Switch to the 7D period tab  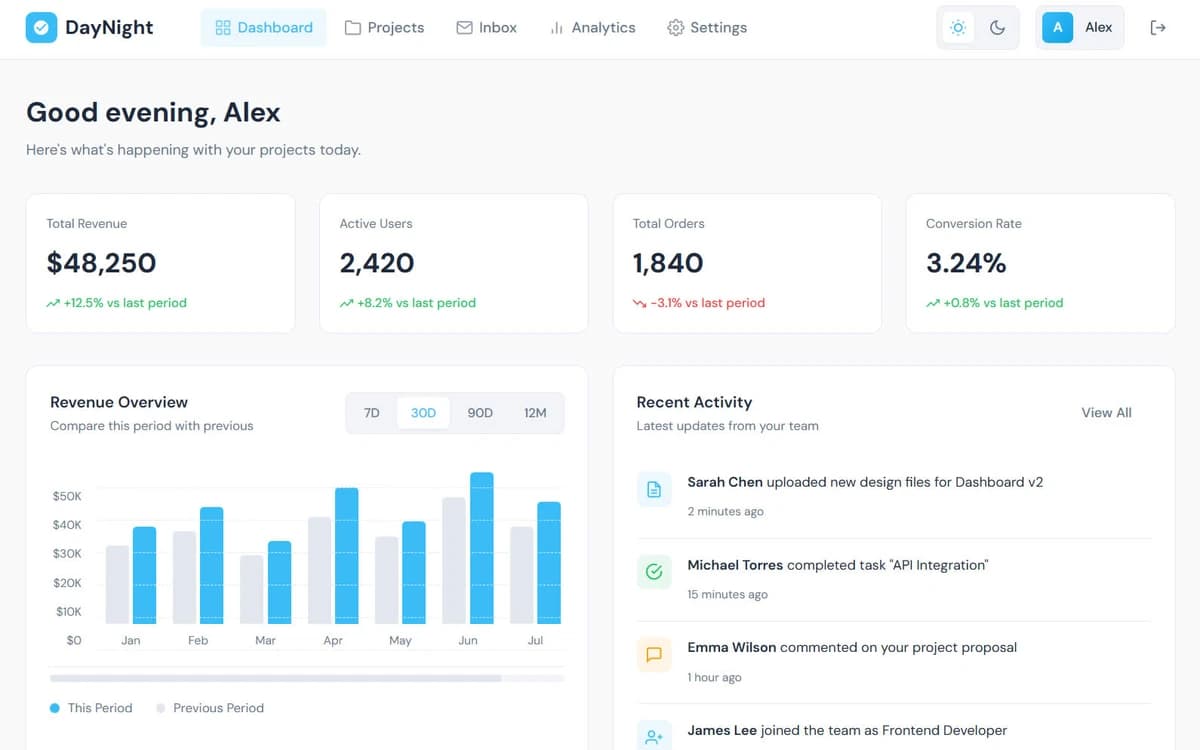(x=371, y=412)
